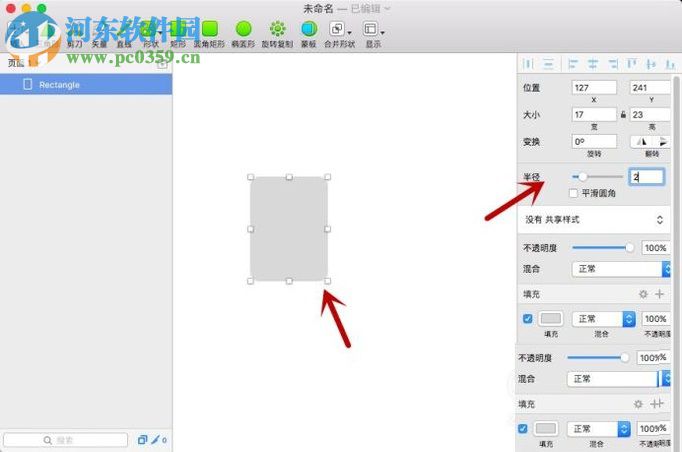Viewport: 682px width, 452px height.
Task: Select the 矩形 rectangle tool
Action: point(177,34)
